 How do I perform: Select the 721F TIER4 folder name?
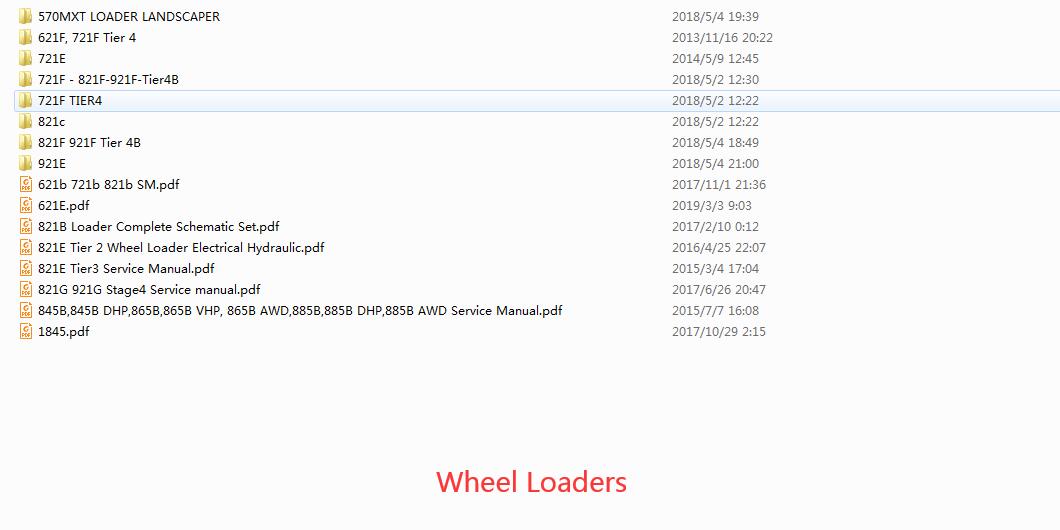tap(70, 100)
